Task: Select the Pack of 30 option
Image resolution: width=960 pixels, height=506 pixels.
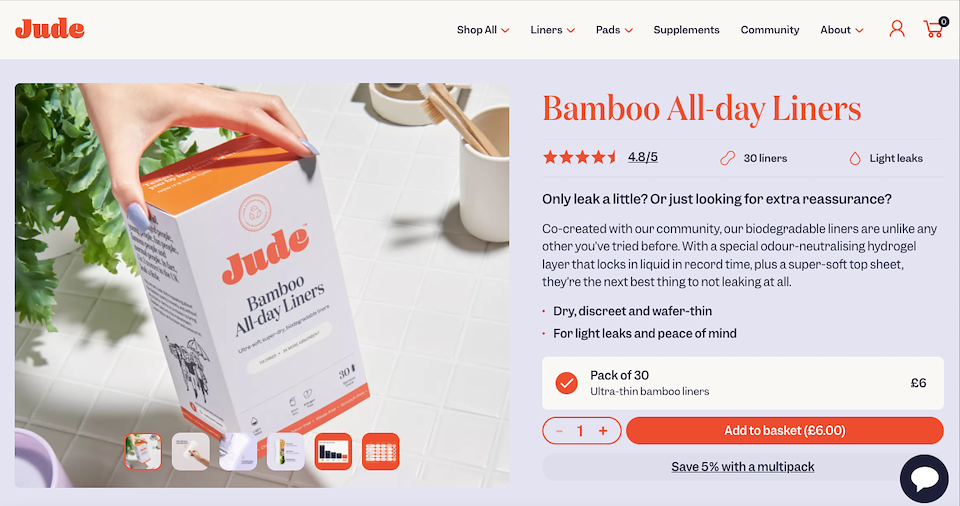Action: pos(743,383)
